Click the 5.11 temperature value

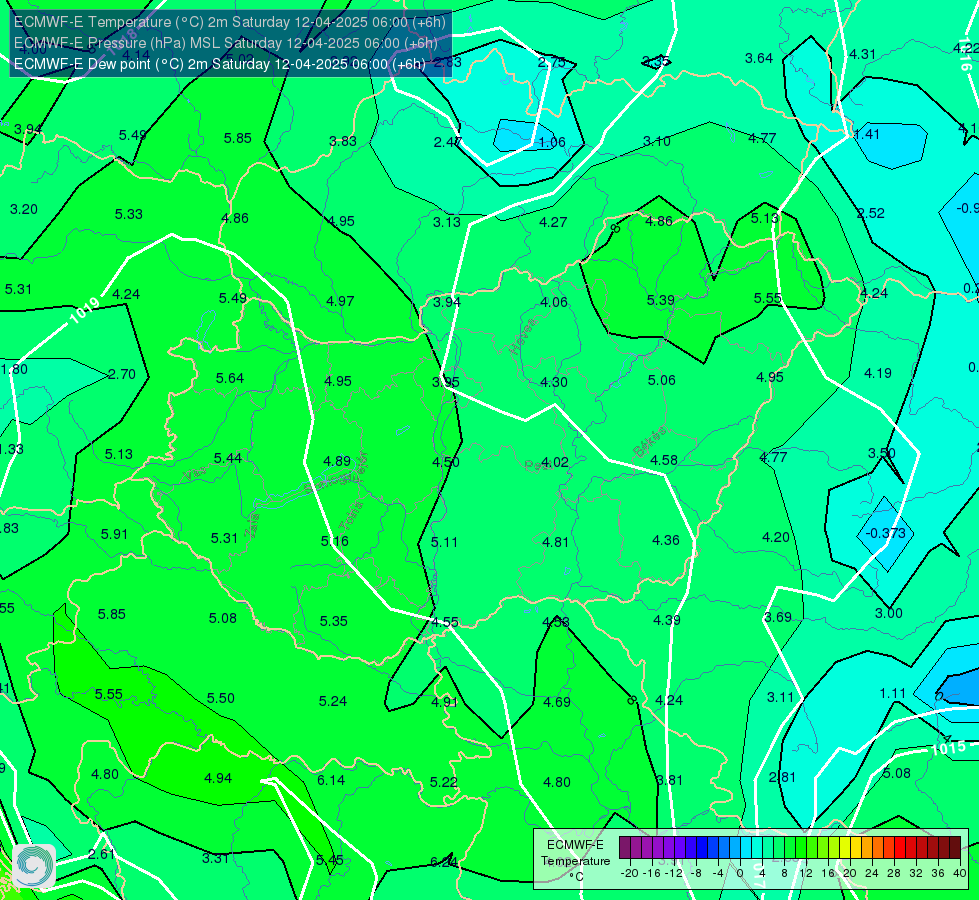pyautogui.click(x=445, y=542)
